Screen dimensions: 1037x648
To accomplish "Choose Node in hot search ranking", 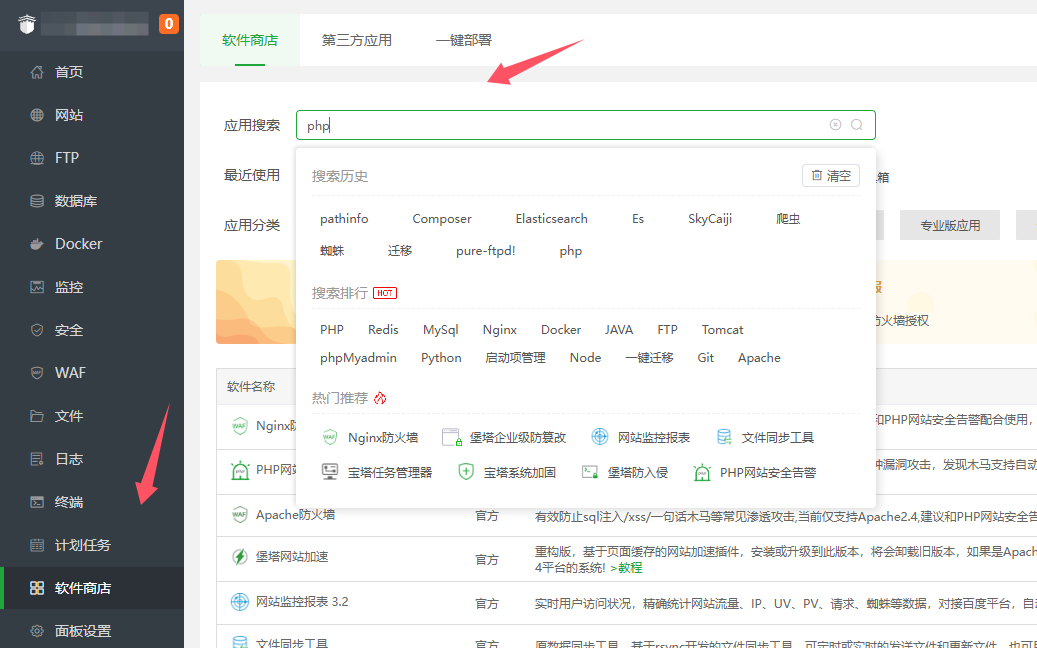I will pos(585,358).
